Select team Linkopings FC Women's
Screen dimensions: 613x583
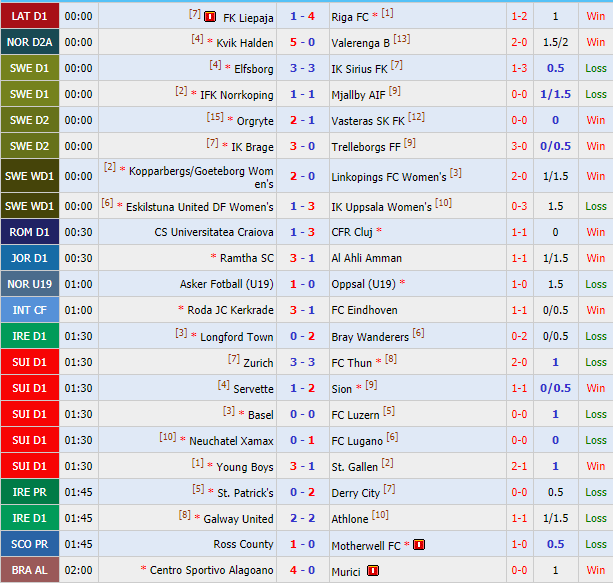[389, 177]
